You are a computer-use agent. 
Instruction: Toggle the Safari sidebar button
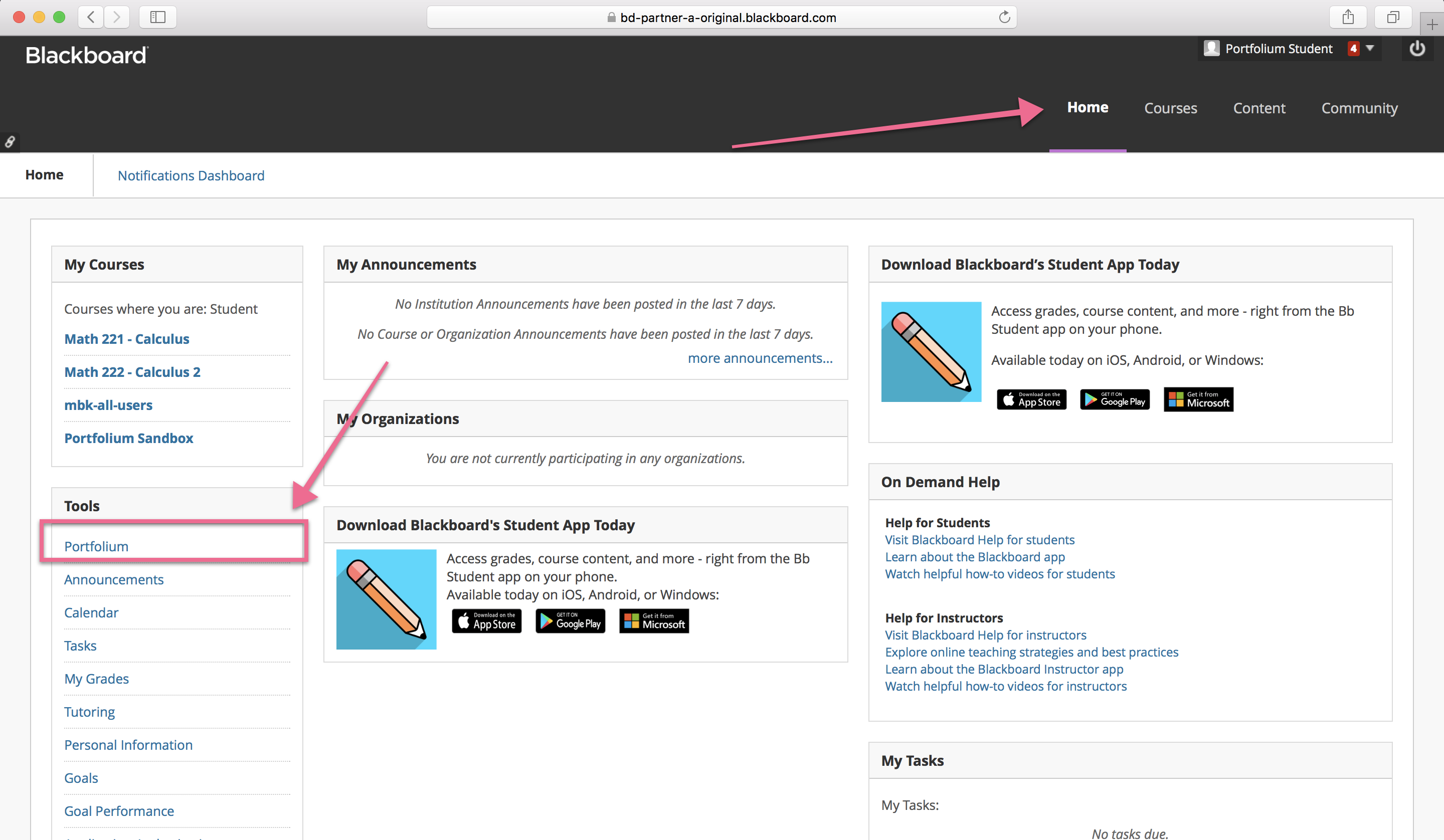[x=157, y=17]
